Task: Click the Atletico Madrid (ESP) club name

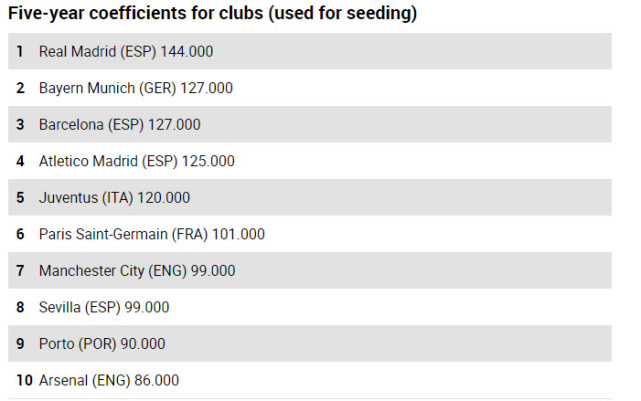Action: (108, 161)
